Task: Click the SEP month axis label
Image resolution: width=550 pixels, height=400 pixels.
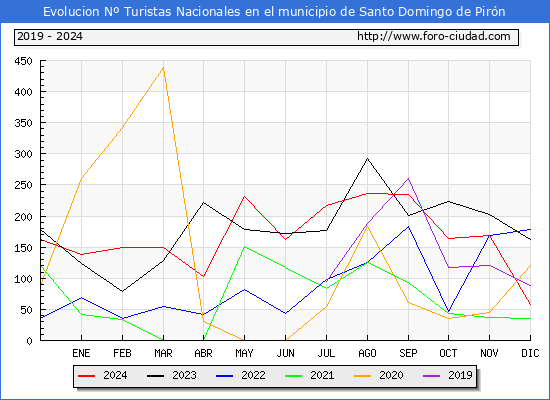Action: click(408, 353)
